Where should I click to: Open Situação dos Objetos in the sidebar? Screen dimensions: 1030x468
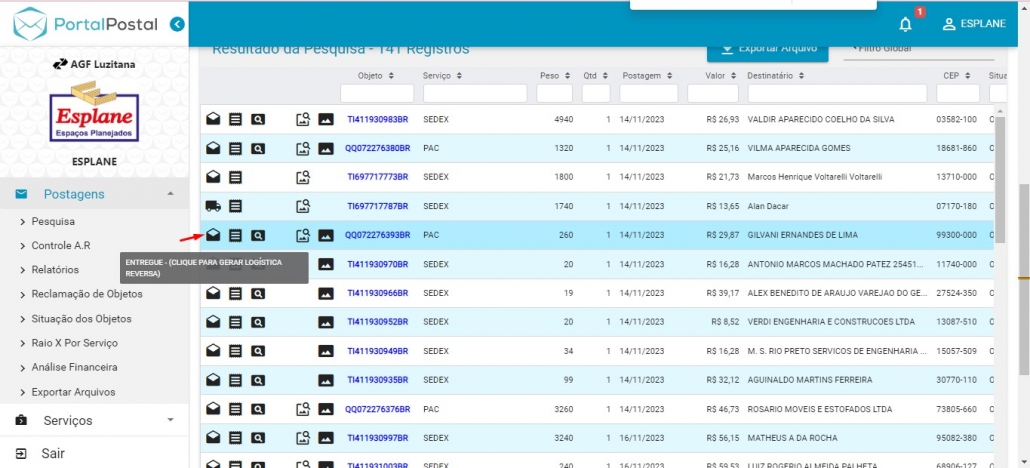[73, 318]
